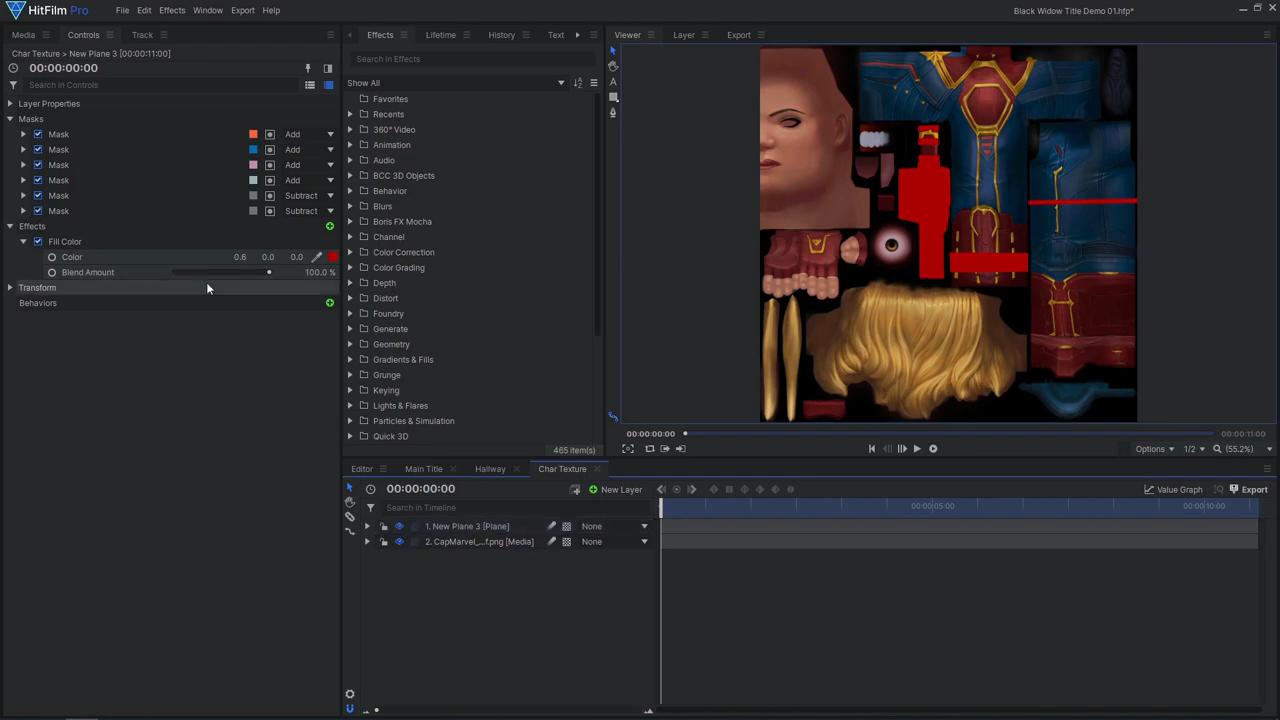Add new behavior with green plus

(x=330, y=303)
